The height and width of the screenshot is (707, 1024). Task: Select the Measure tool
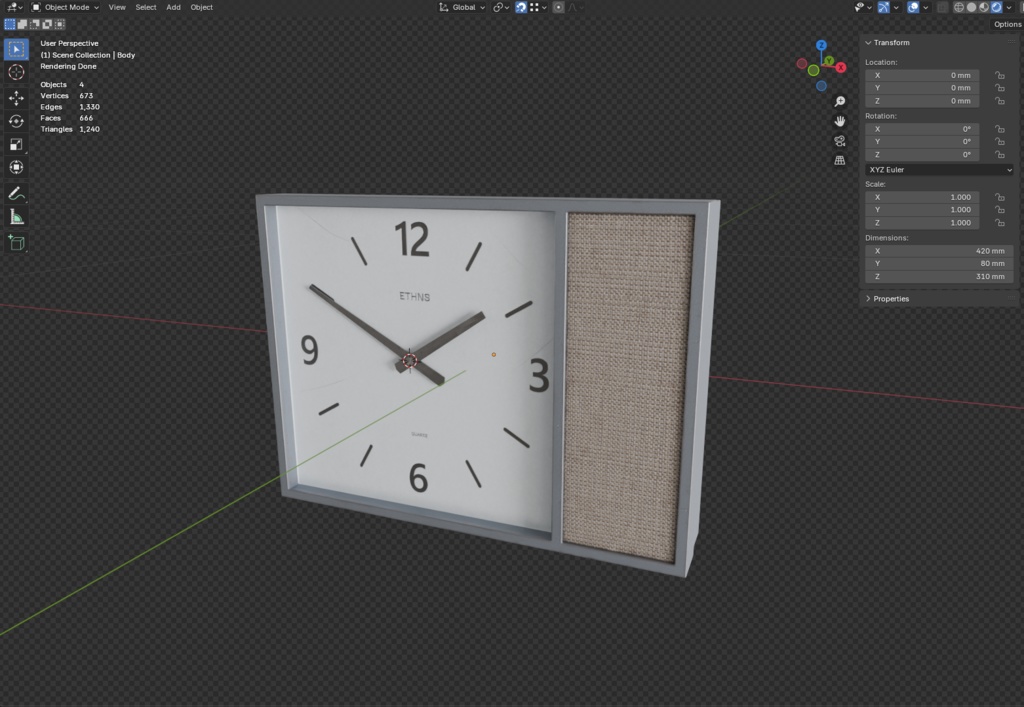[x=16, y=217]
